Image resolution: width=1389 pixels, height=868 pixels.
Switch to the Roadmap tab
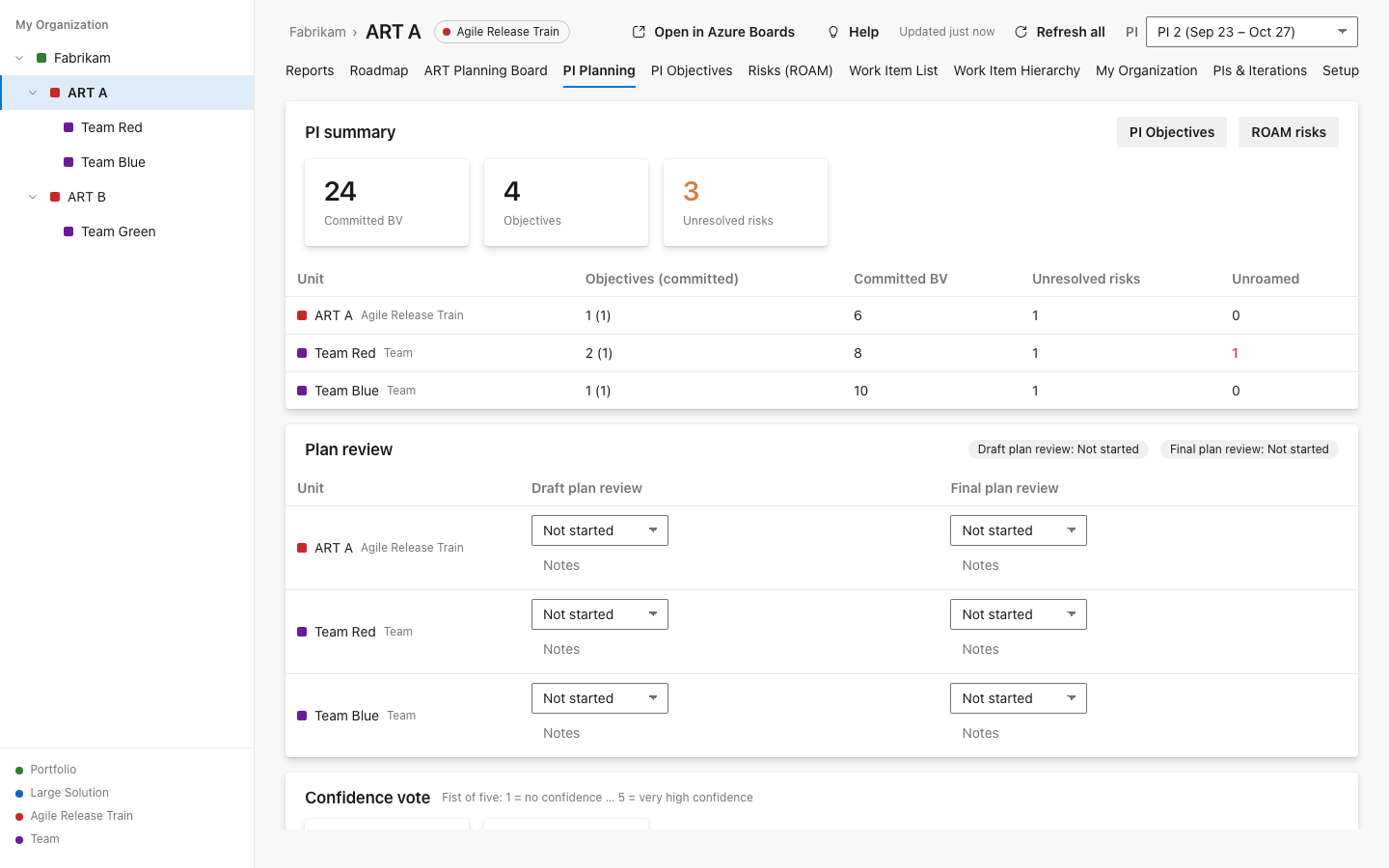[x=379, y=70]
